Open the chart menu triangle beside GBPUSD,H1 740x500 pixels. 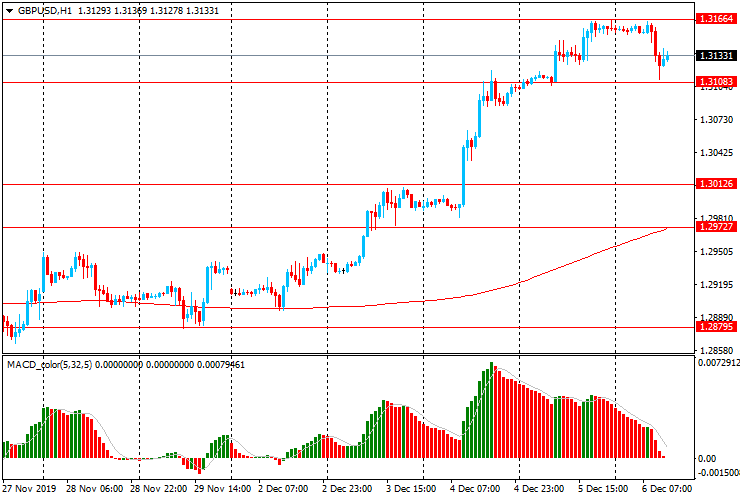point(9,11)
